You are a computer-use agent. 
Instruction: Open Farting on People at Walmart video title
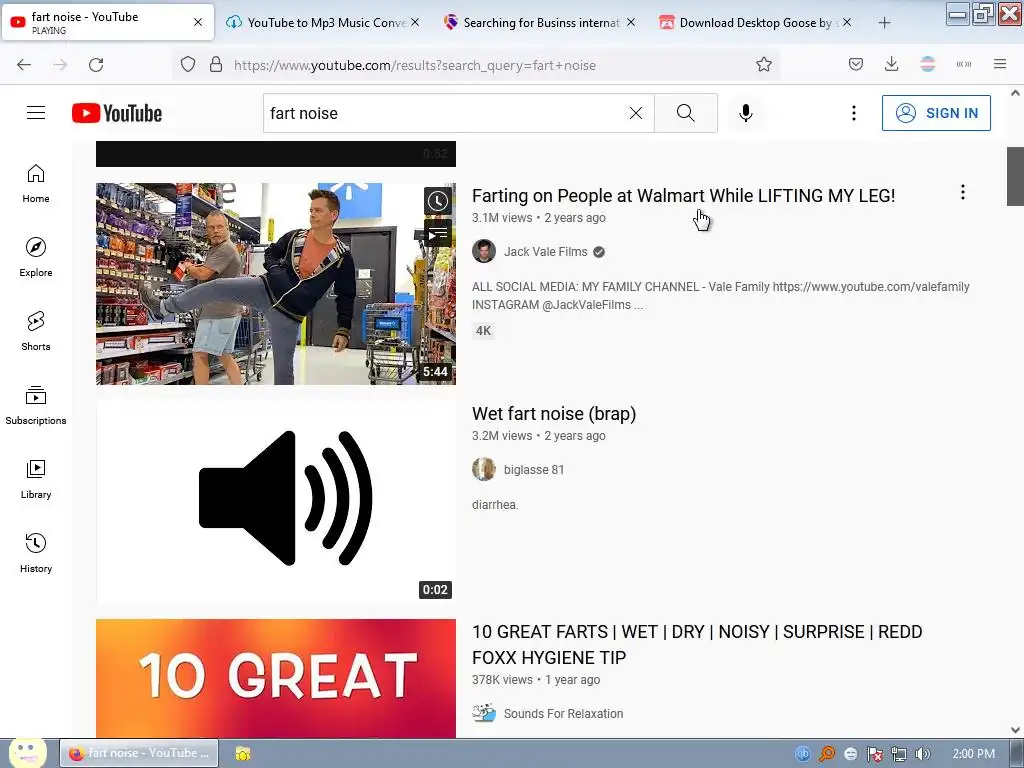683,196
